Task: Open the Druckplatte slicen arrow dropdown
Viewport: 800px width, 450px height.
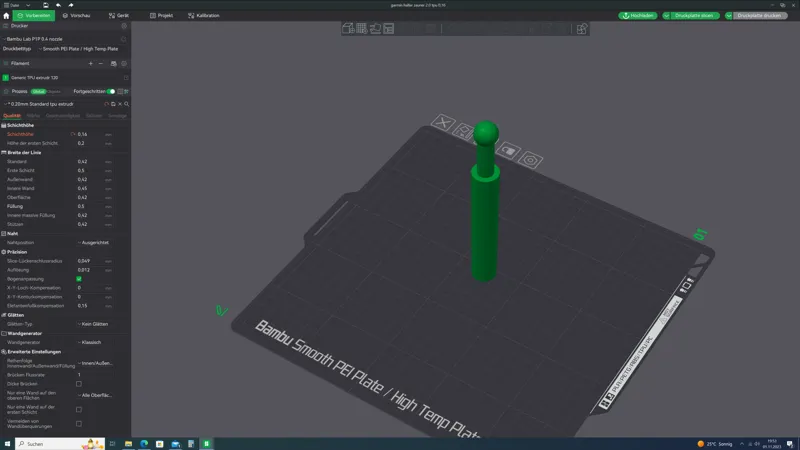Action: 666,16
